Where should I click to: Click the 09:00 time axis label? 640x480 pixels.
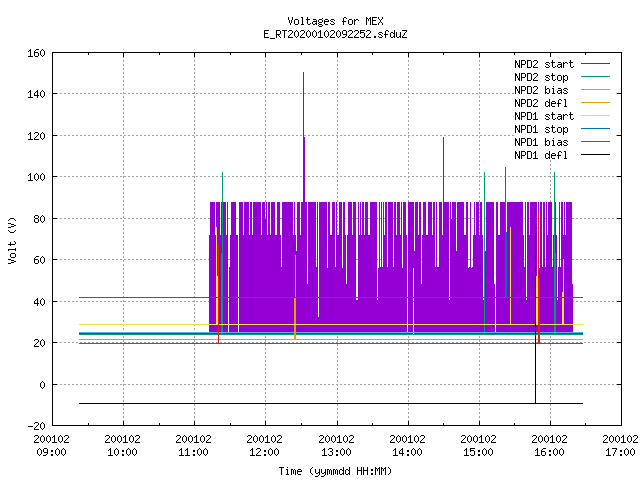pyautogui.click(x=51, y=452)
